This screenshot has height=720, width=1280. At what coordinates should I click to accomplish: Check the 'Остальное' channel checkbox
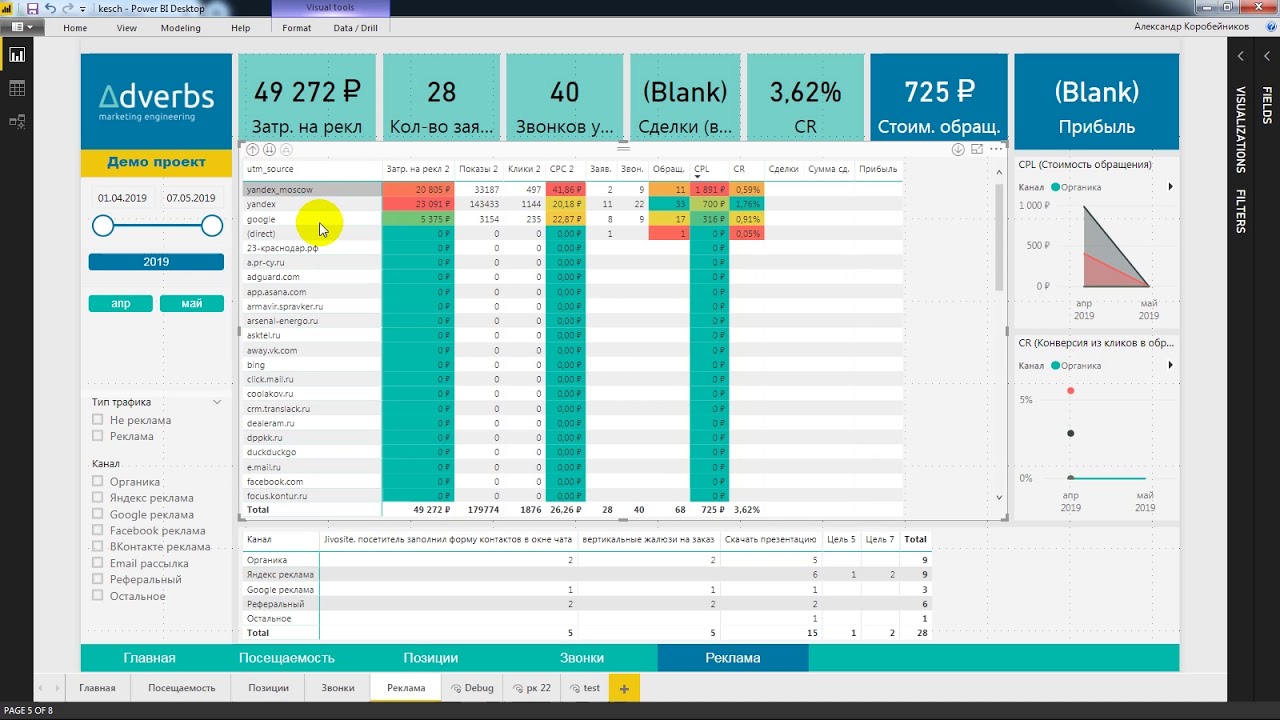98,596
